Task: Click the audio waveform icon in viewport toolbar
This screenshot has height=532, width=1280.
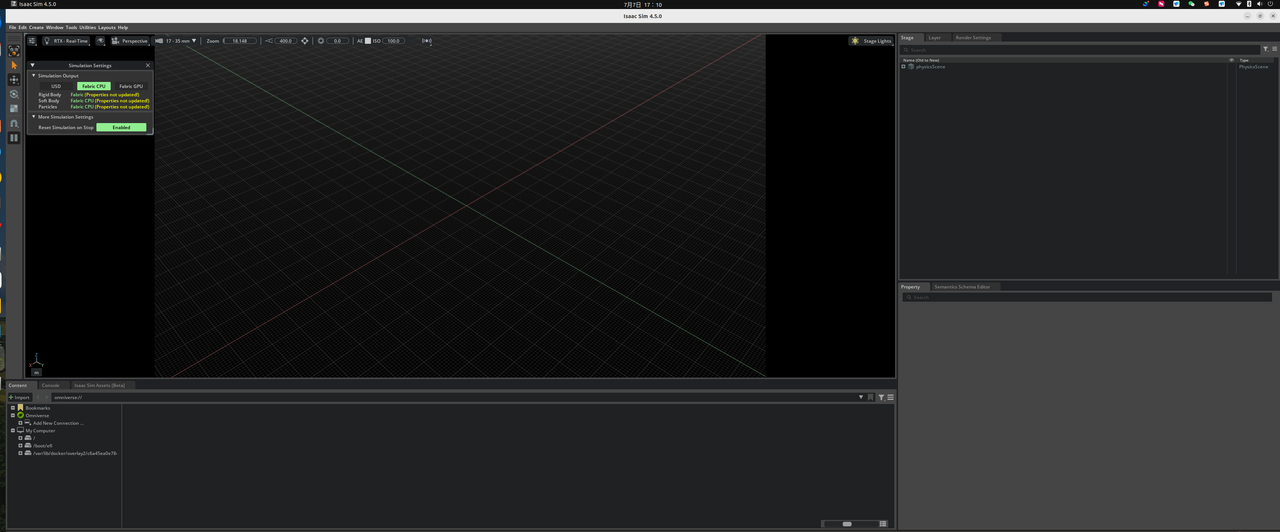Action: click(427, 41)
